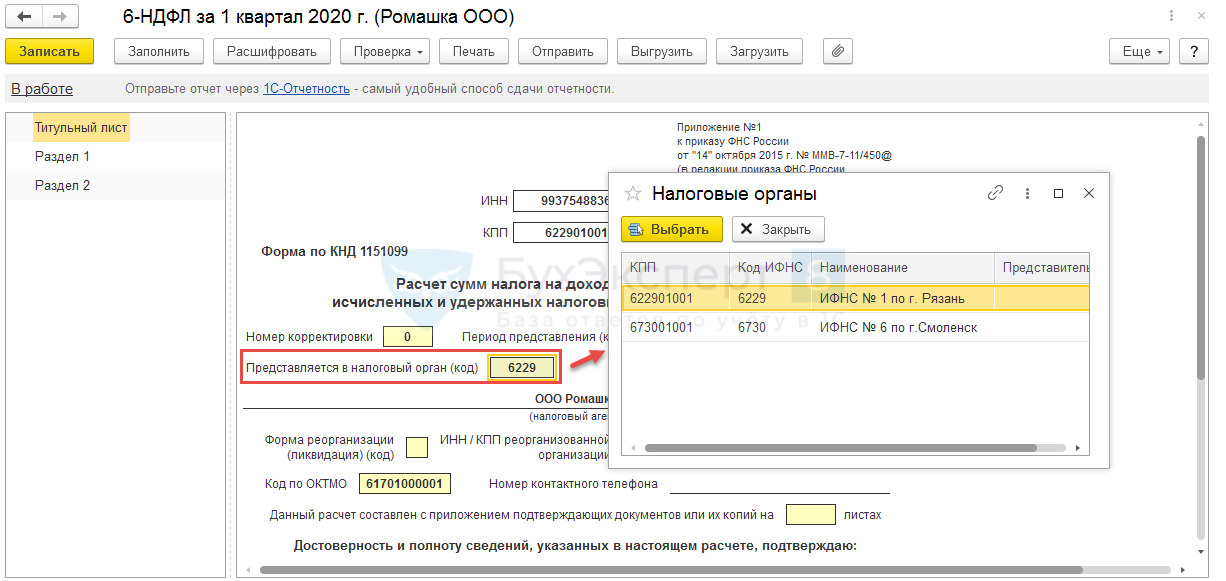This screenshot has height=581, width=1226.
Task: Click the favorite star beside report title
Action: tap(101, 18)
